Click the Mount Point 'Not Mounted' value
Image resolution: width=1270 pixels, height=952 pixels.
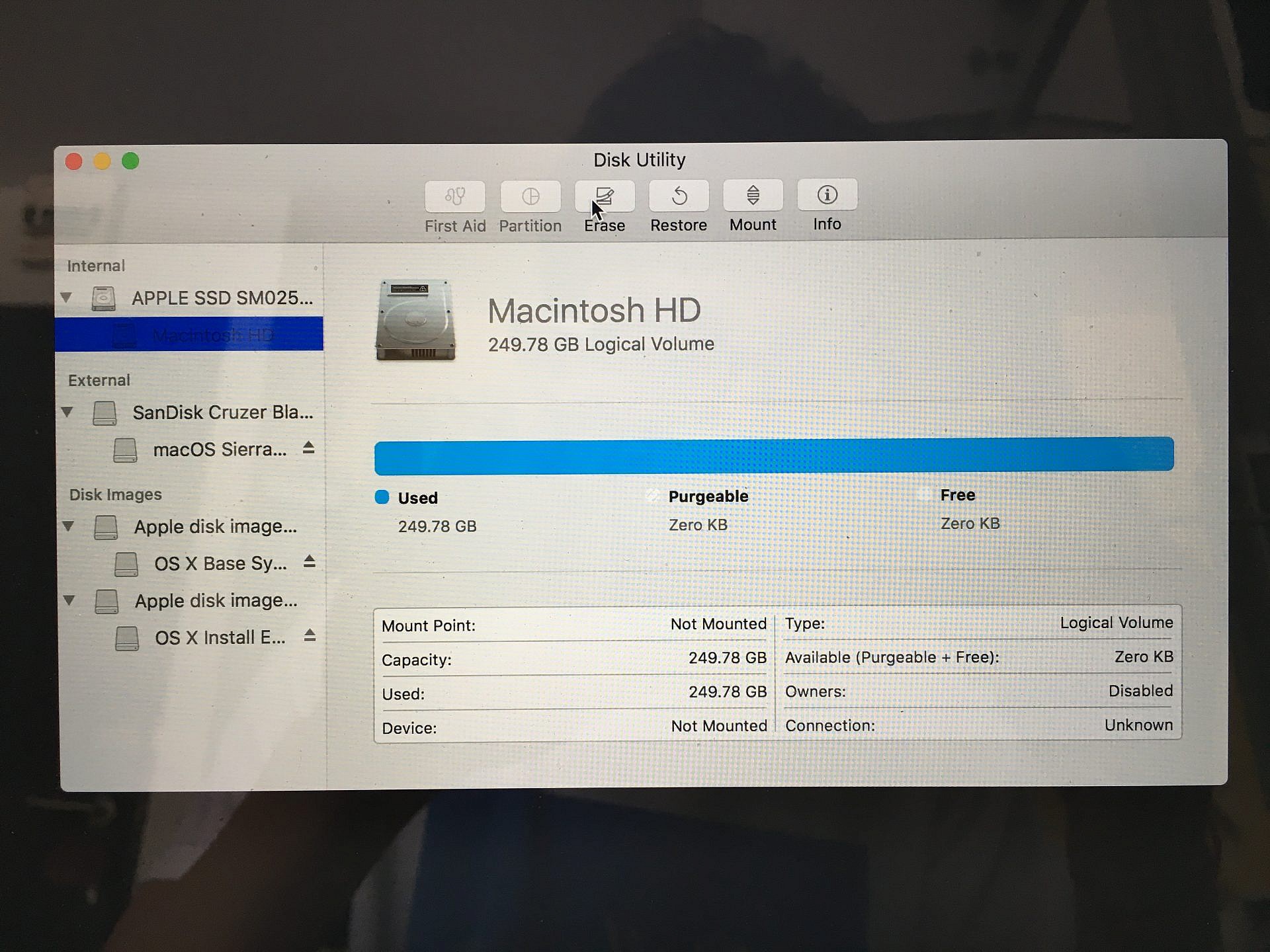pyautogui.click(x=718, y=624)
